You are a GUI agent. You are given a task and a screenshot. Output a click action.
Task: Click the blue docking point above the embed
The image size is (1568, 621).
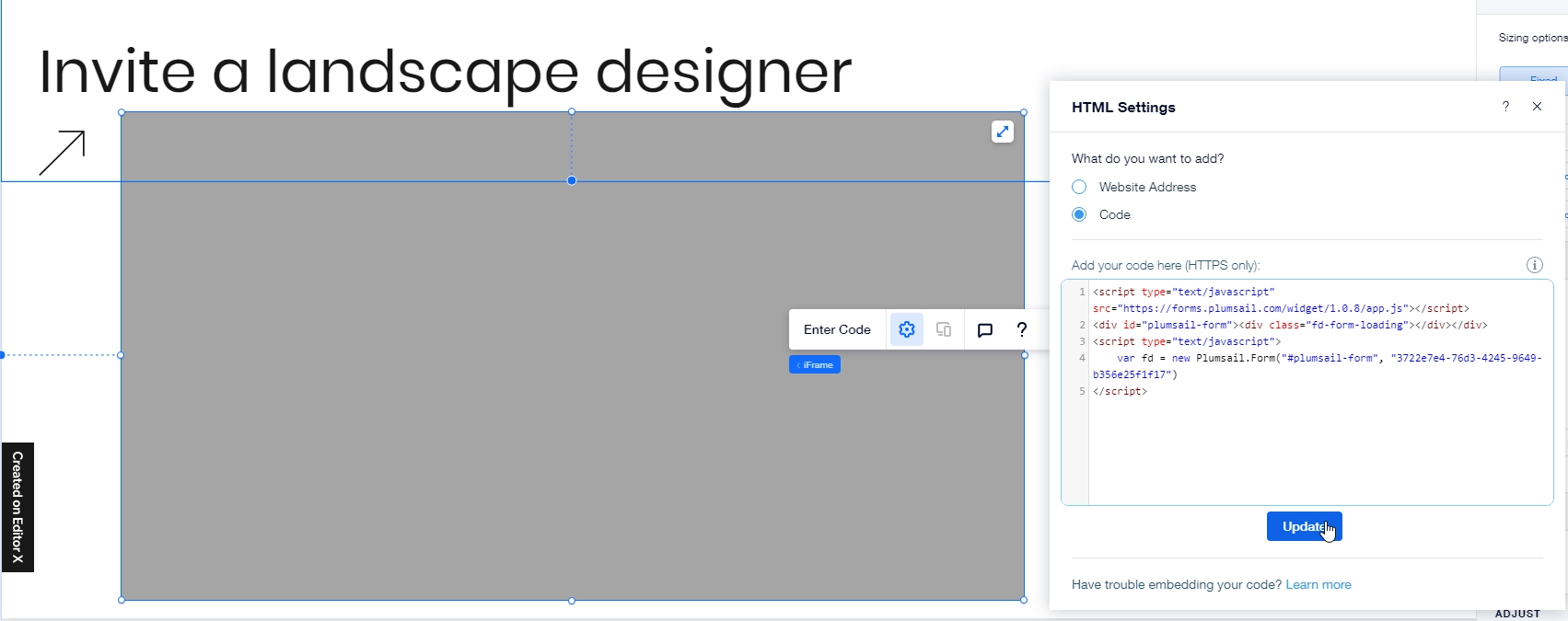pyautogui.click(x=572, y=180)
